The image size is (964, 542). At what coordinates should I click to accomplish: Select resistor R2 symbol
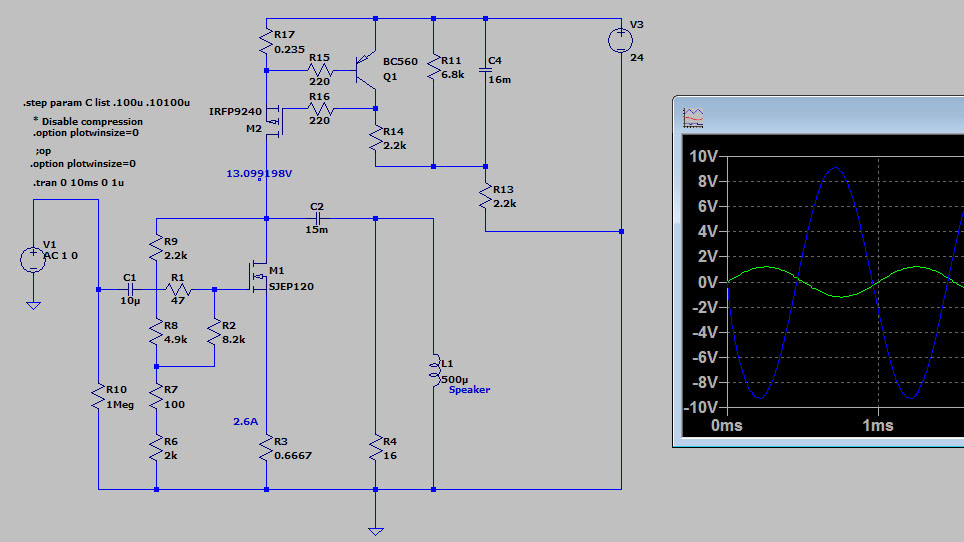214,332
